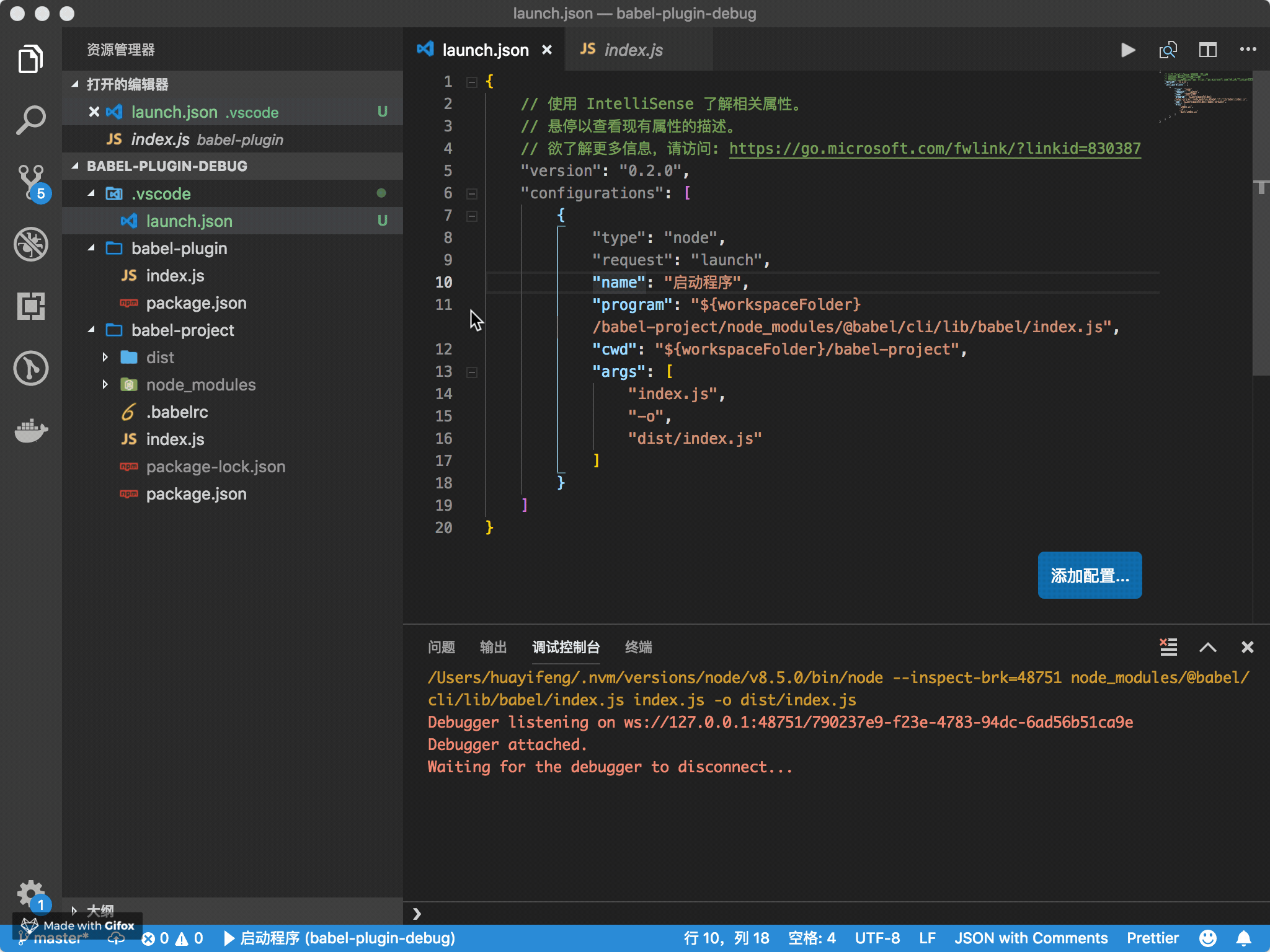Click the editor vertical scrollbar
The width and height of the screenshot is (1270, 952).
point(1261,223)
